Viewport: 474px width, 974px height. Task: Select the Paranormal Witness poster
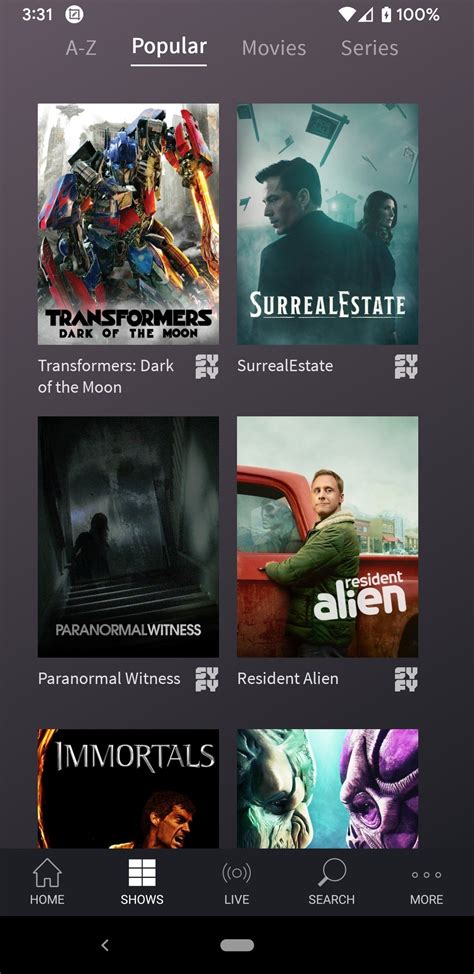tap(128, 537)
